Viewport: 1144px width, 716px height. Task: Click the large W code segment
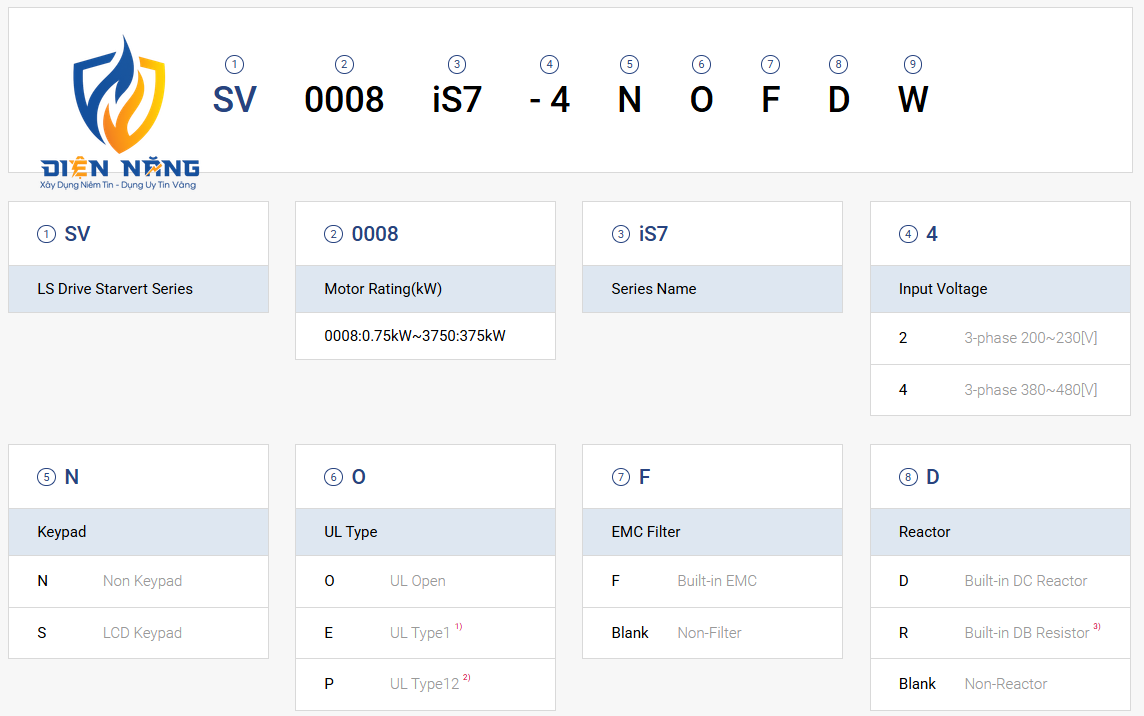click(913, 99)
